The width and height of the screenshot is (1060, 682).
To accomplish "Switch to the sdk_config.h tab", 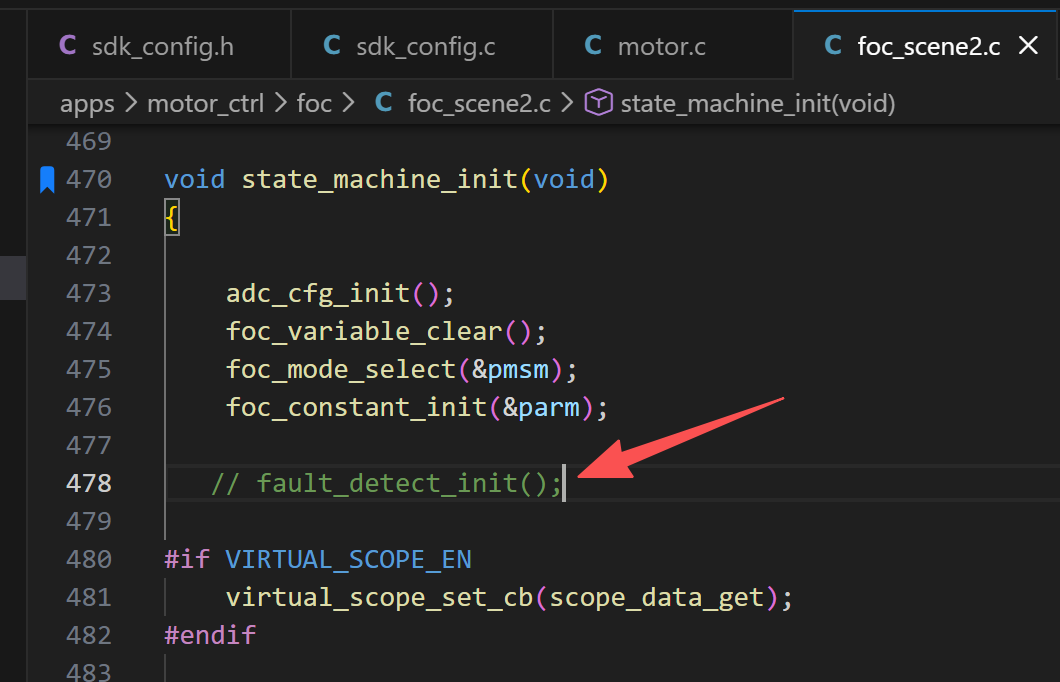I will (159, 46).
